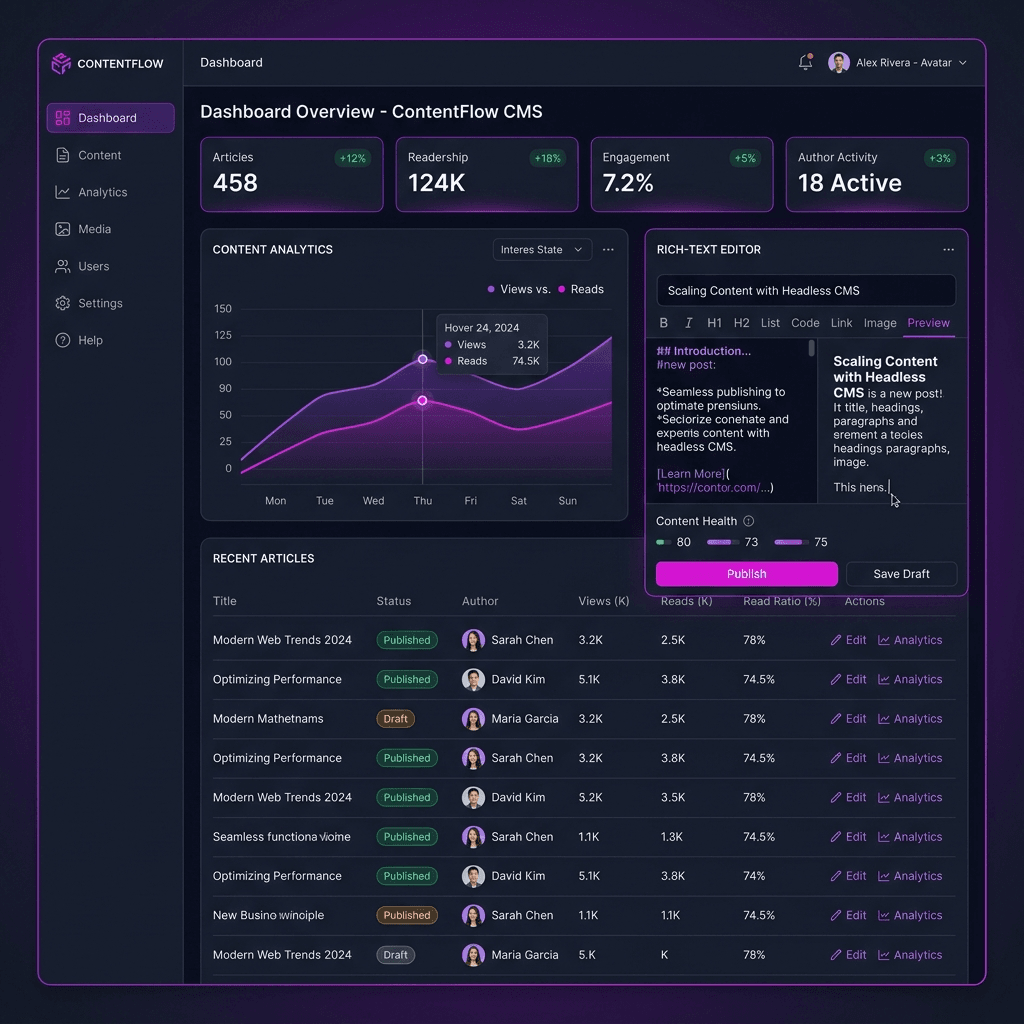Click Alex Rivera's avatar picture
This screenshot has height=1024, width=1024.
[839, 63]
